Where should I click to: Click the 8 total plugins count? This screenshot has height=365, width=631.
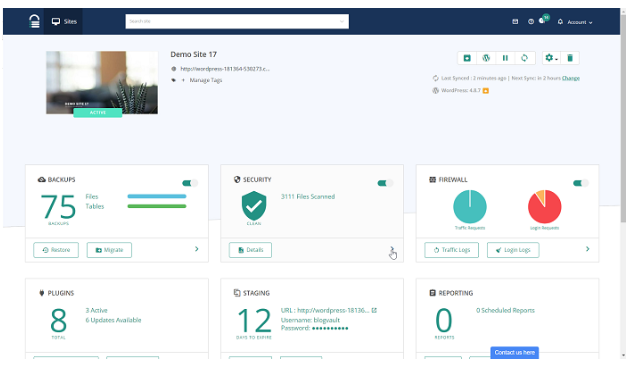coord(59,320)
